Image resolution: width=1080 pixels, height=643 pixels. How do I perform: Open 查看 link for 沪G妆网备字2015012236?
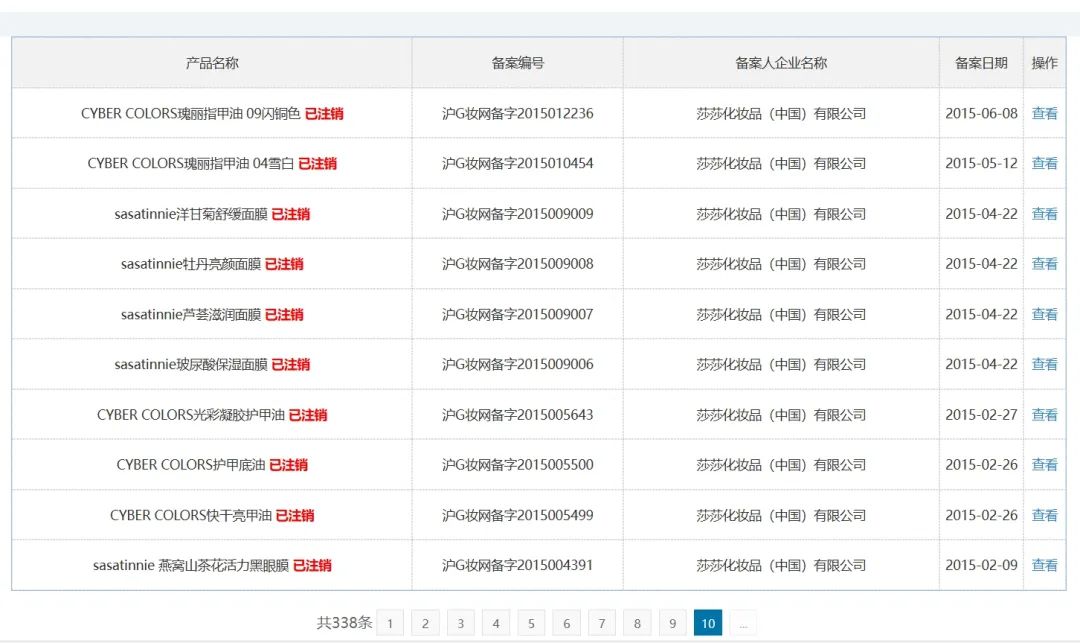coord(1044,113)
